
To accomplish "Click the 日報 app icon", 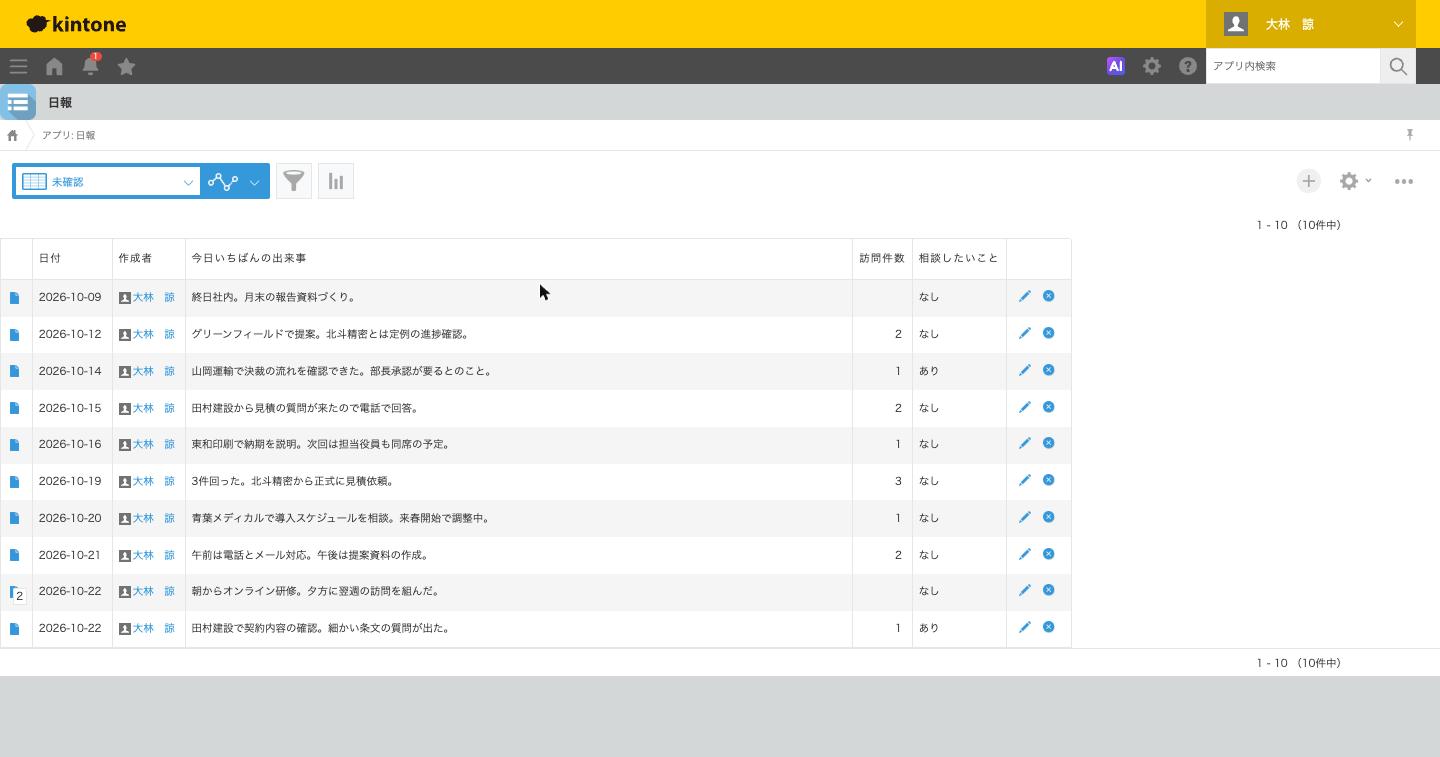I will click(18, 102).
